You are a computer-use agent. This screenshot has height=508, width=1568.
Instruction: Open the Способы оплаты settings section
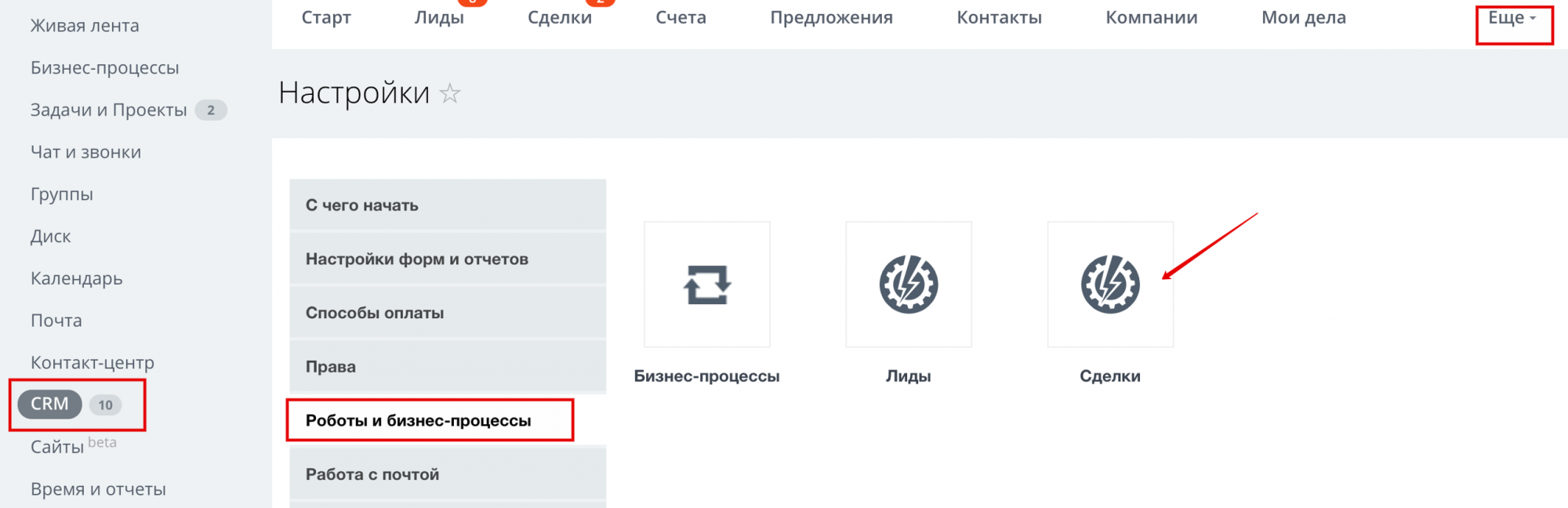(375, 313)
